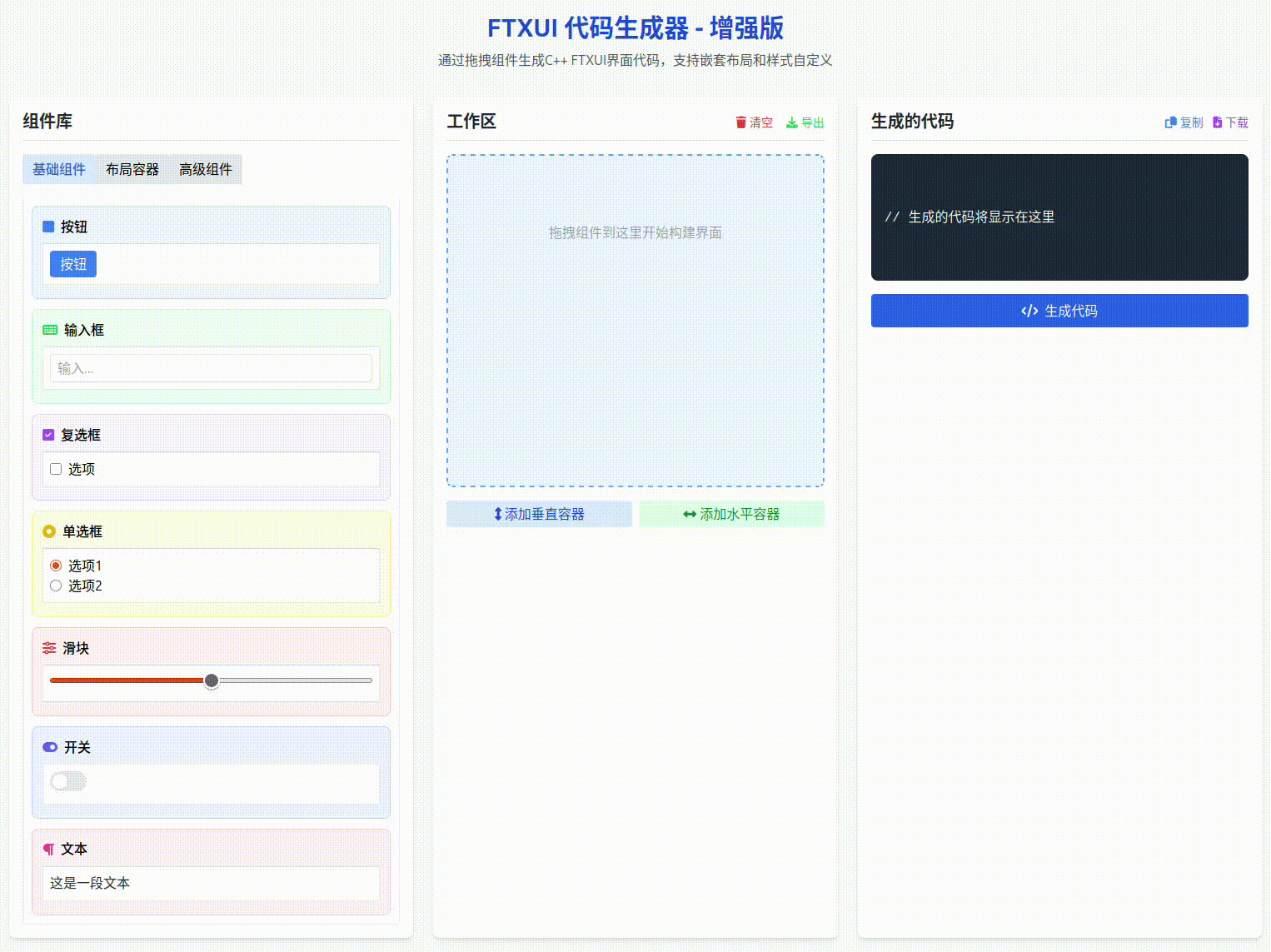Viewport: 1271px width, 952px height.
Task: Tick the 选项 checkbox
Action: tap(56, 469)
